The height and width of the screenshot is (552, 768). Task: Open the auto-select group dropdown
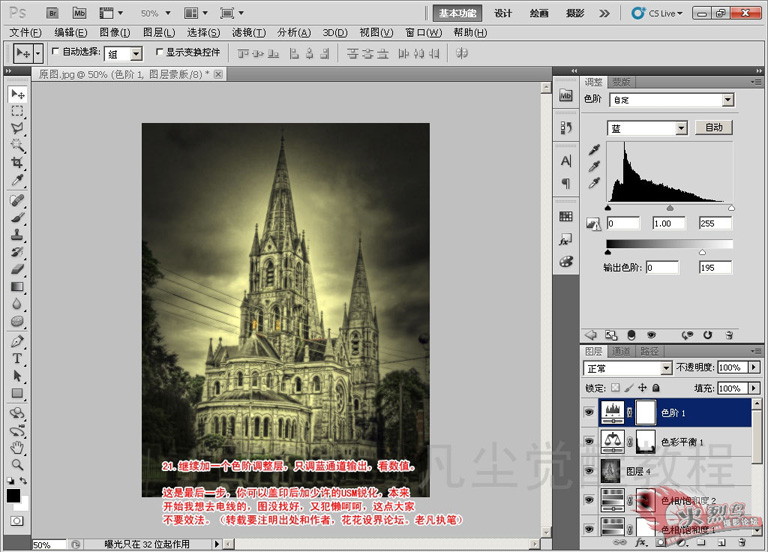pos(137,54)
